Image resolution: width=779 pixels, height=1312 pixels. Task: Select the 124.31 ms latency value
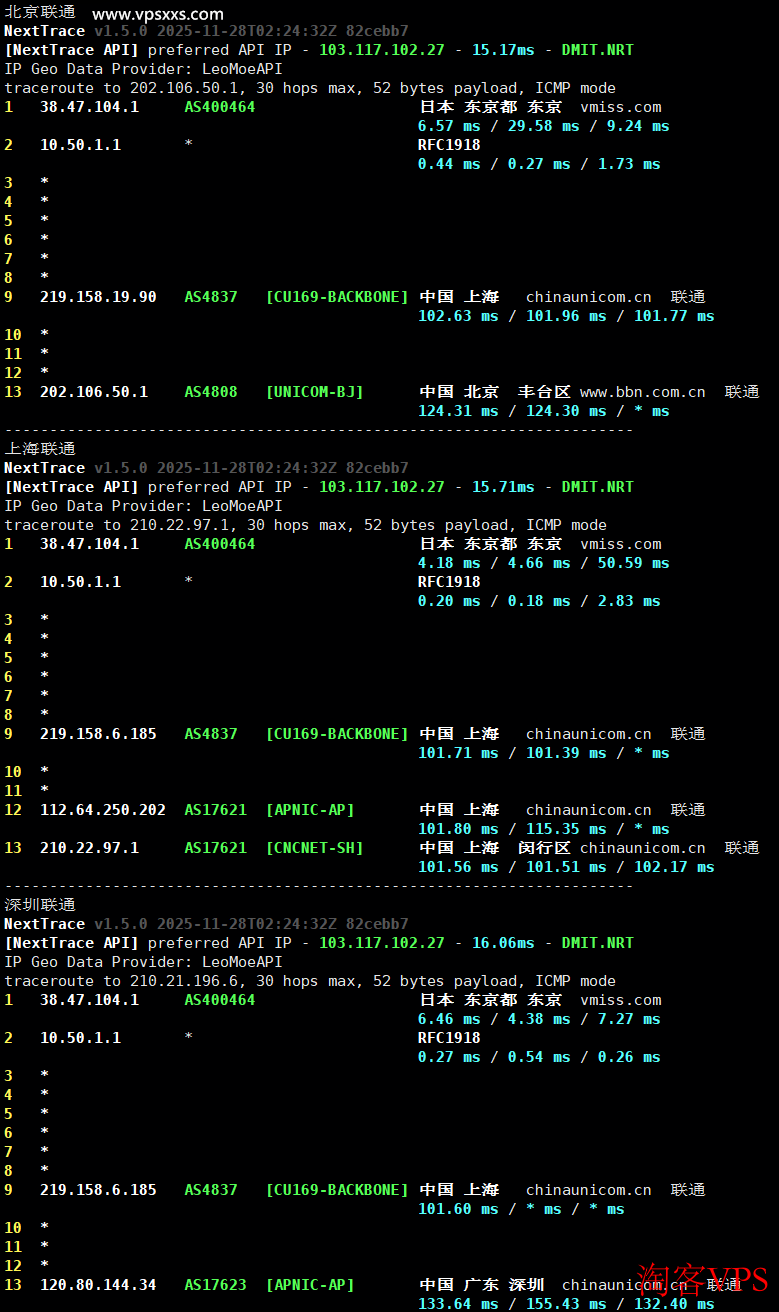(x=458, y=411)
